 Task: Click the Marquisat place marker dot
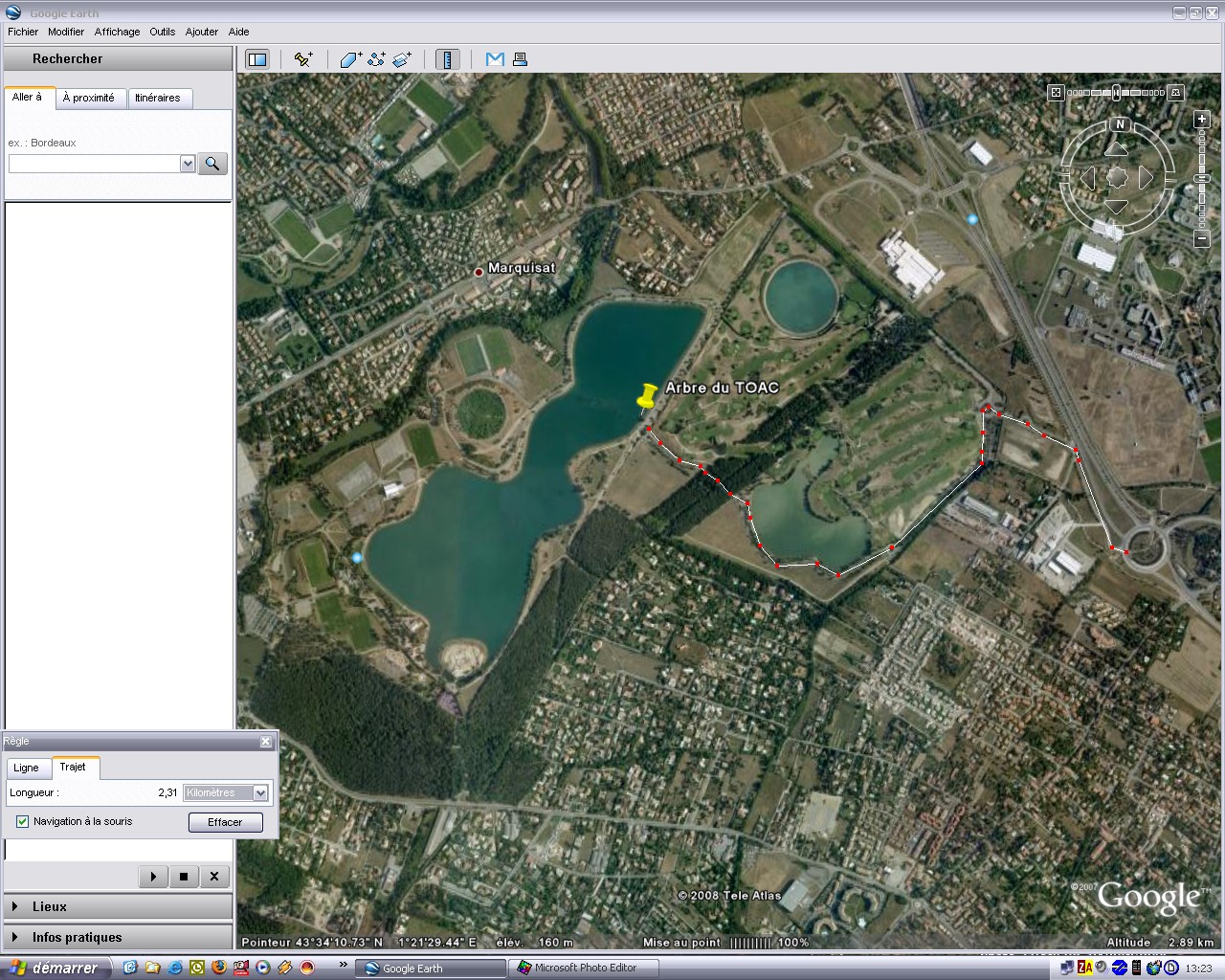click(x=479, y=273)
